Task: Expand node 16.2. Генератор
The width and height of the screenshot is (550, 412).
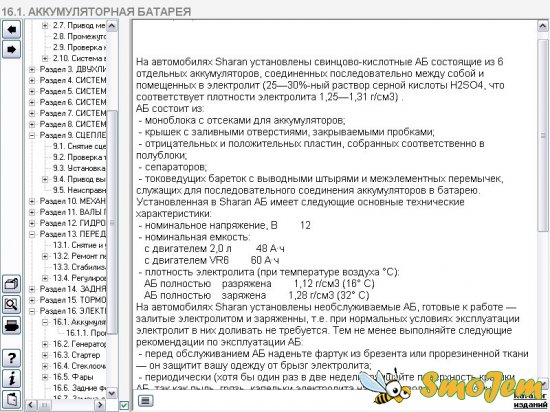Action: (45, 344)
